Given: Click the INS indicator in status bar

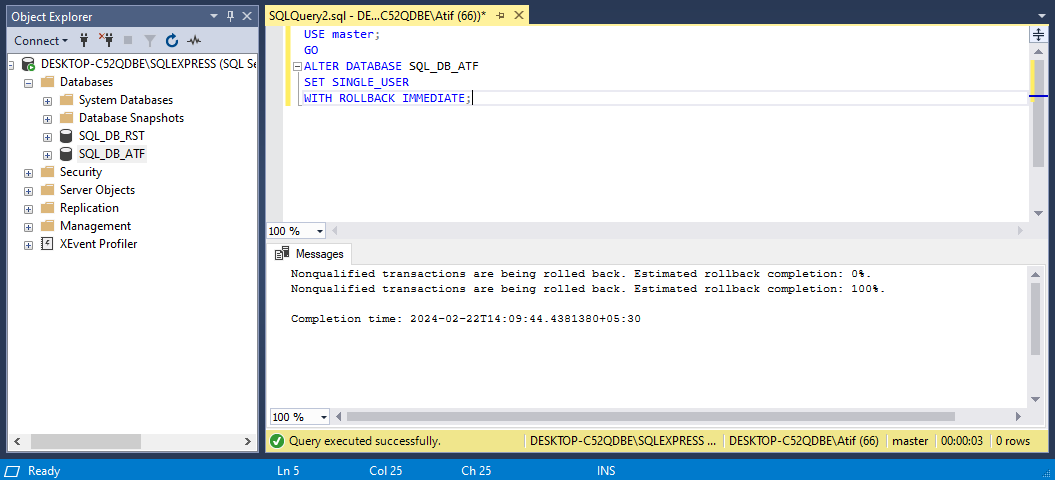Looking at the screenshot, I should pyautogui.click(x=606, y=471).
